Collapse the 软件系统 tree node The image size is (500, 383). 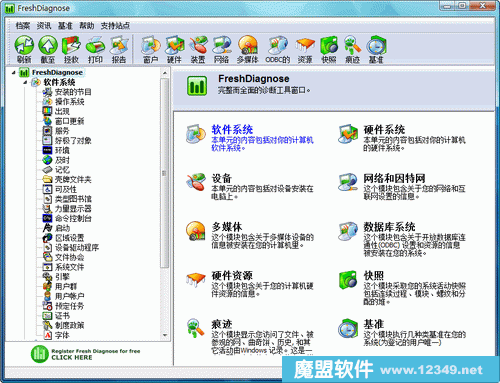(x=25, y=82)
